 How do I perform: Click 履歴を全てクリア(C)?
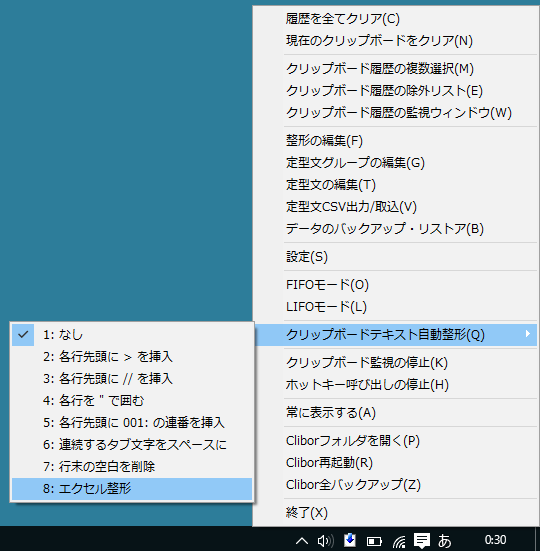[x=395, y=19]
